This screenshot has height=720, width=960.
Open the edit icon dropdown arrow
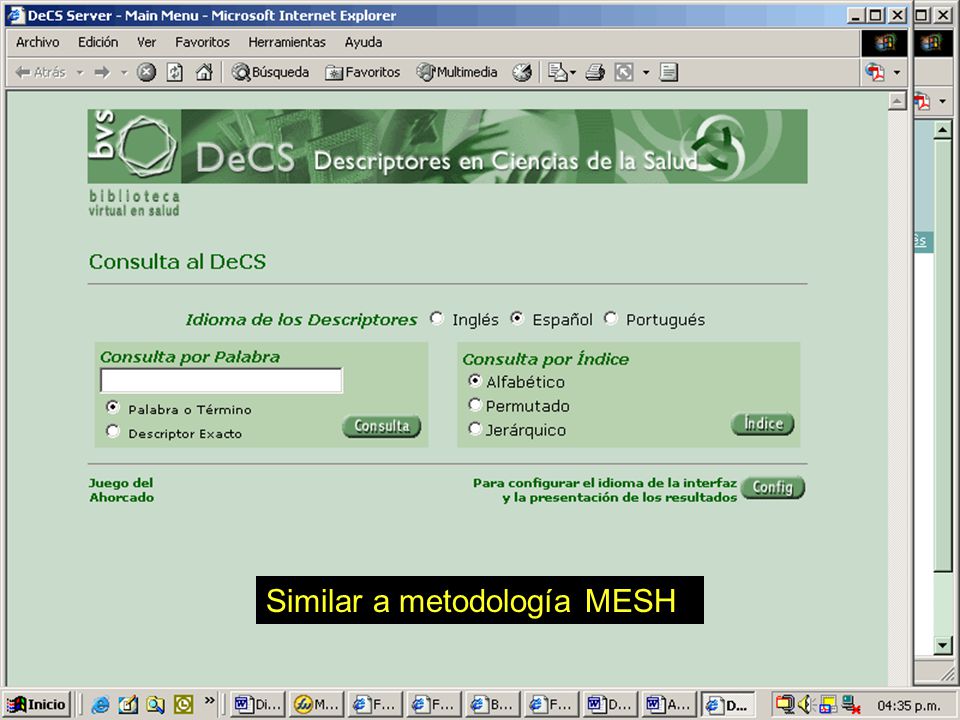(x=646, y=72)
